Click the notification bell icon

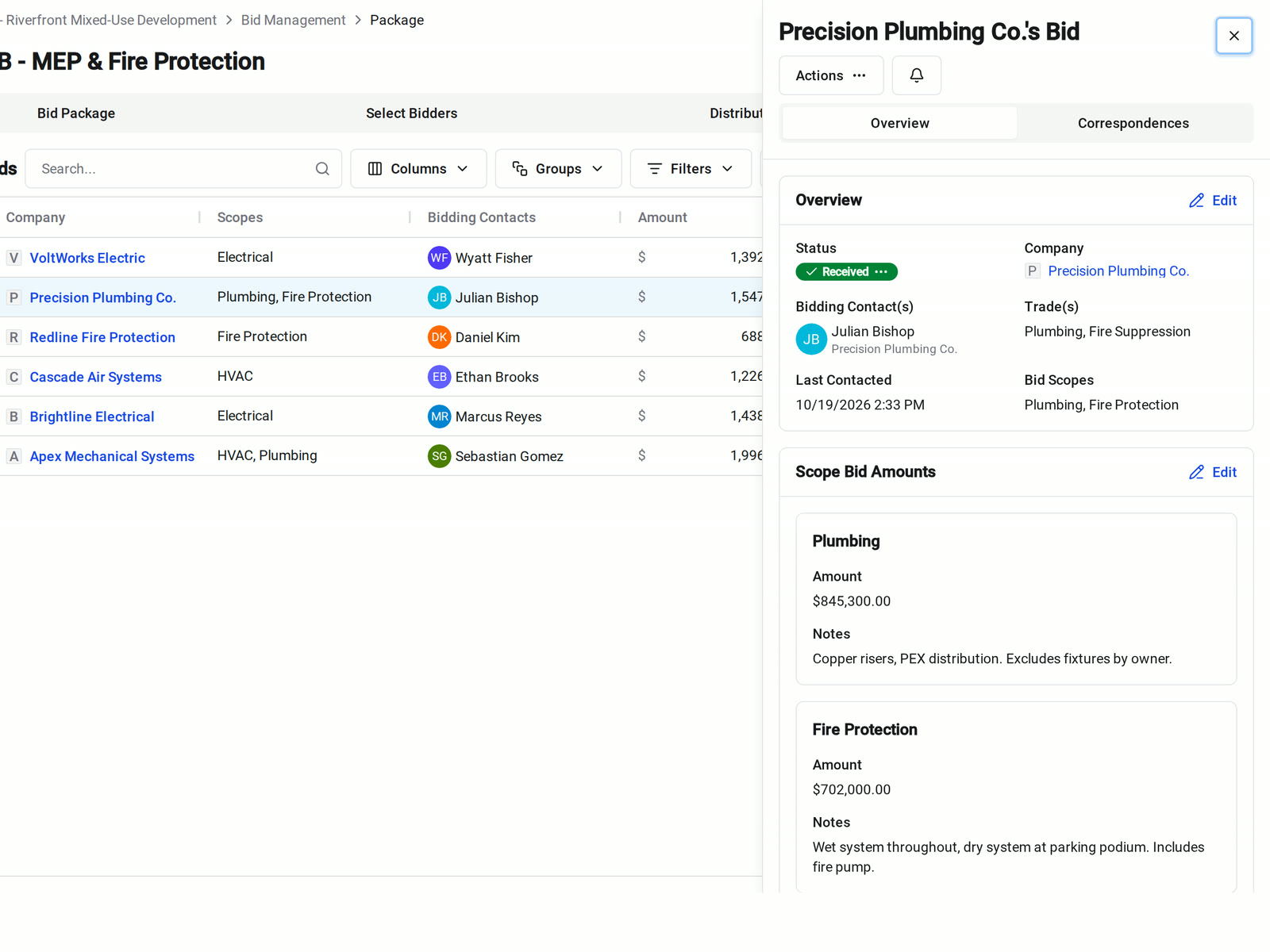916,75
